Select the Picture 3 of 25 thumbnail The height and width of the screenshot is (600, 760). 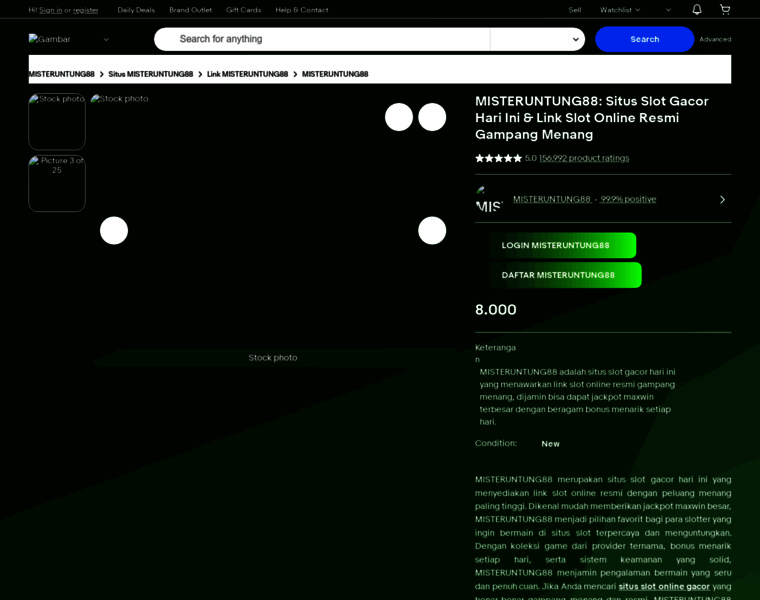[x=57, y=184]
